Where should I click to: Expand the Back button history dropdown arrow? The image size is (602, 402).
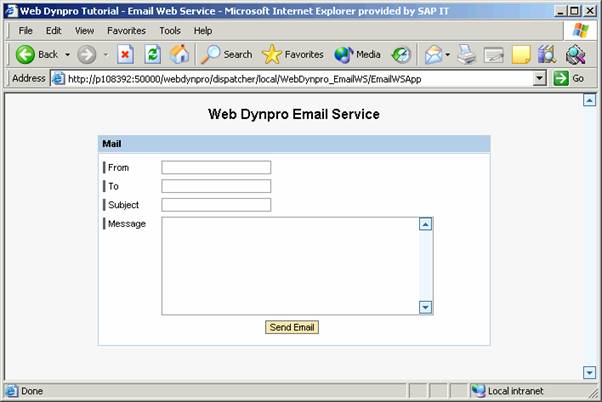click(x=67, y=54)
